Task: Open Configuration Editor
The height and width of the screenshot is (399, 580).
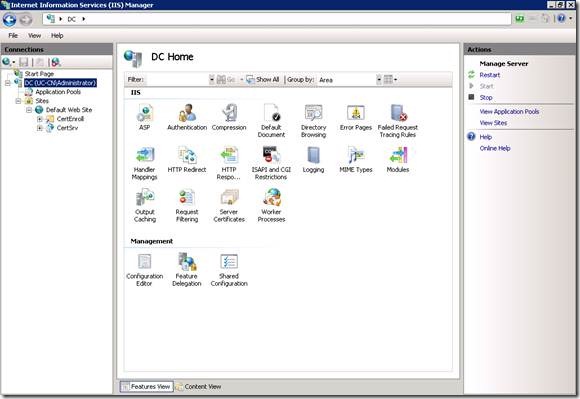Action: pos(144,270)
